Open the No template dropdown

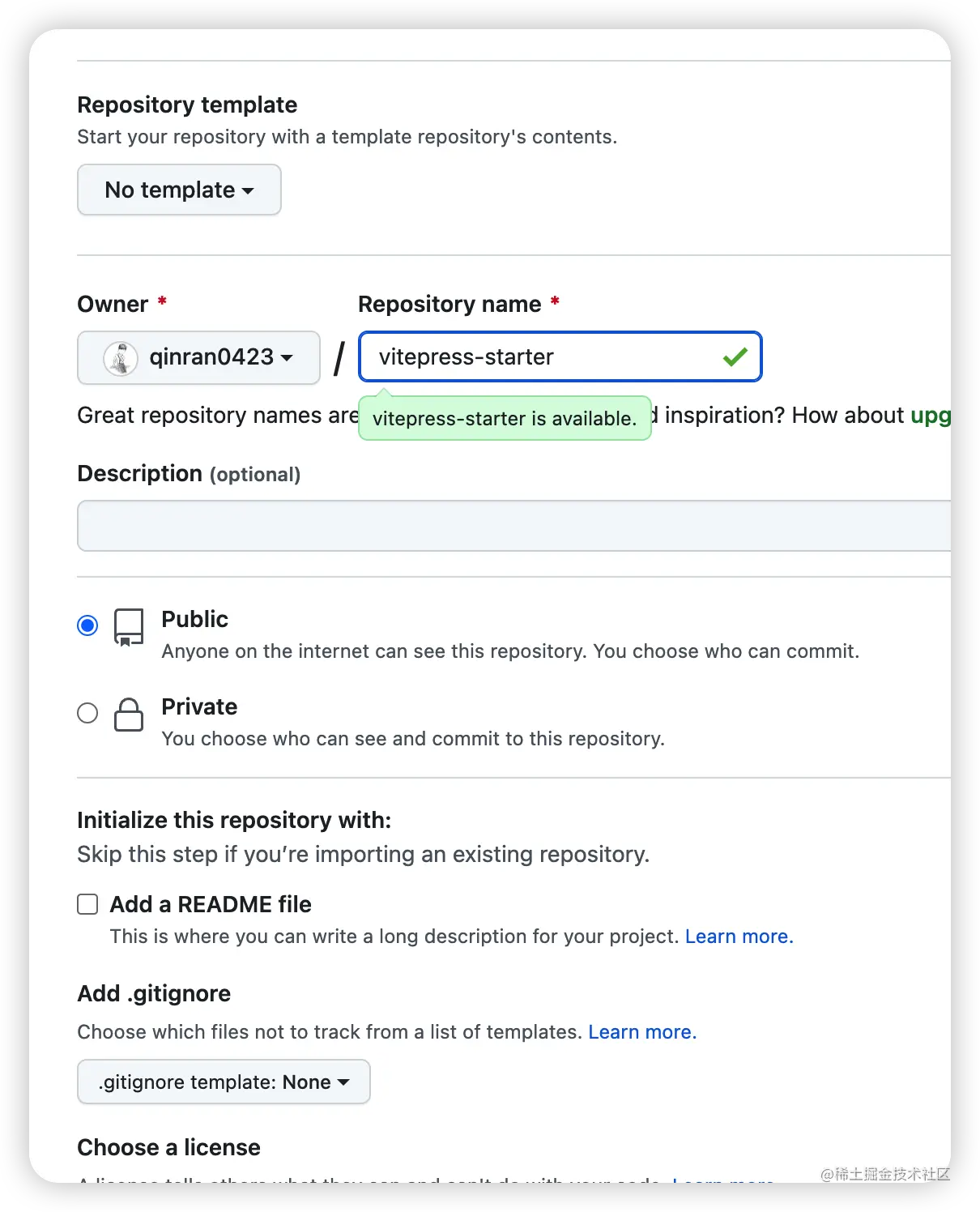[179, 190]
